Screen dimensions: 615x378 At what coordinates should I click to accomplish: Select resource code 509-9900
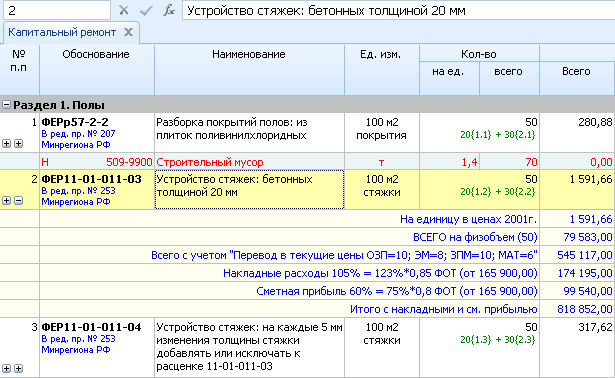(x=129, y=162)
